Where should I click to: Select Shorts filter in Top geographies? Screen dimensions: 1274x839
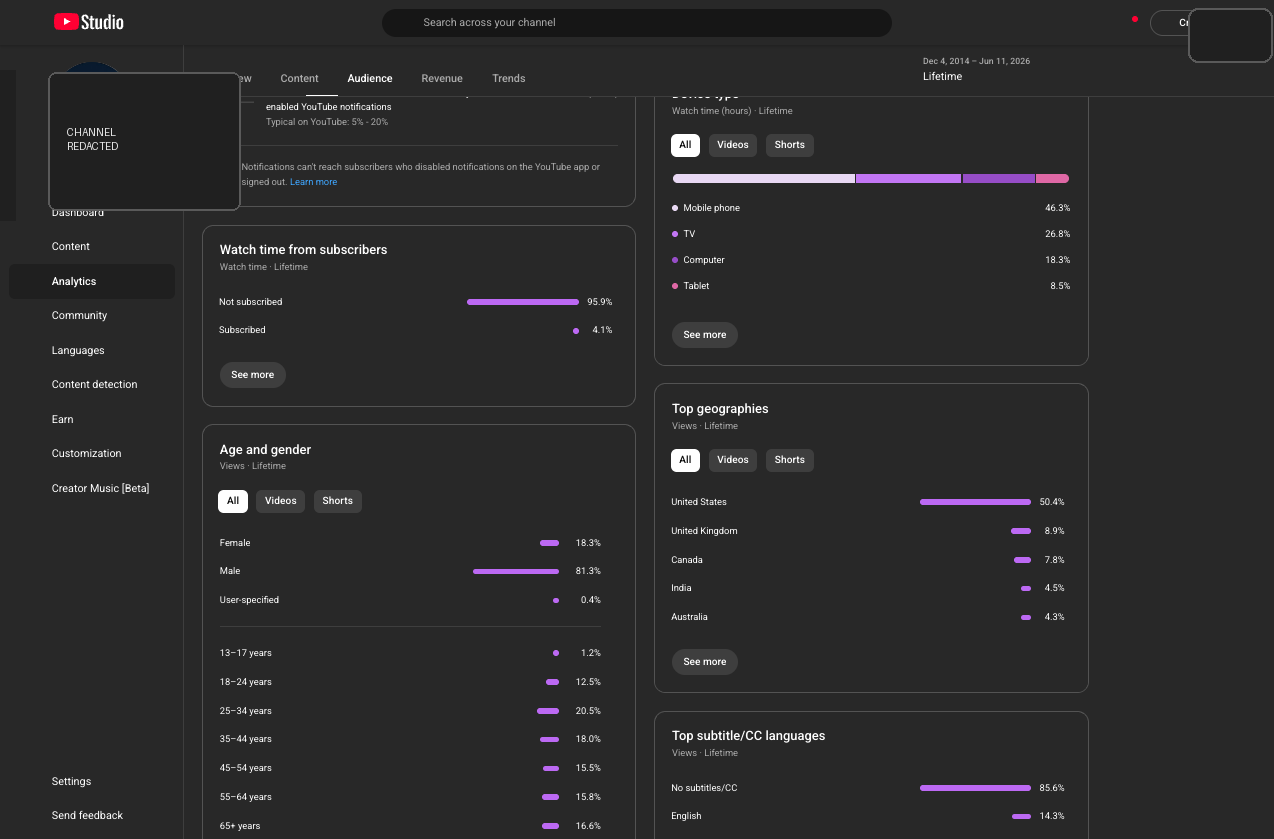[789, 460]
